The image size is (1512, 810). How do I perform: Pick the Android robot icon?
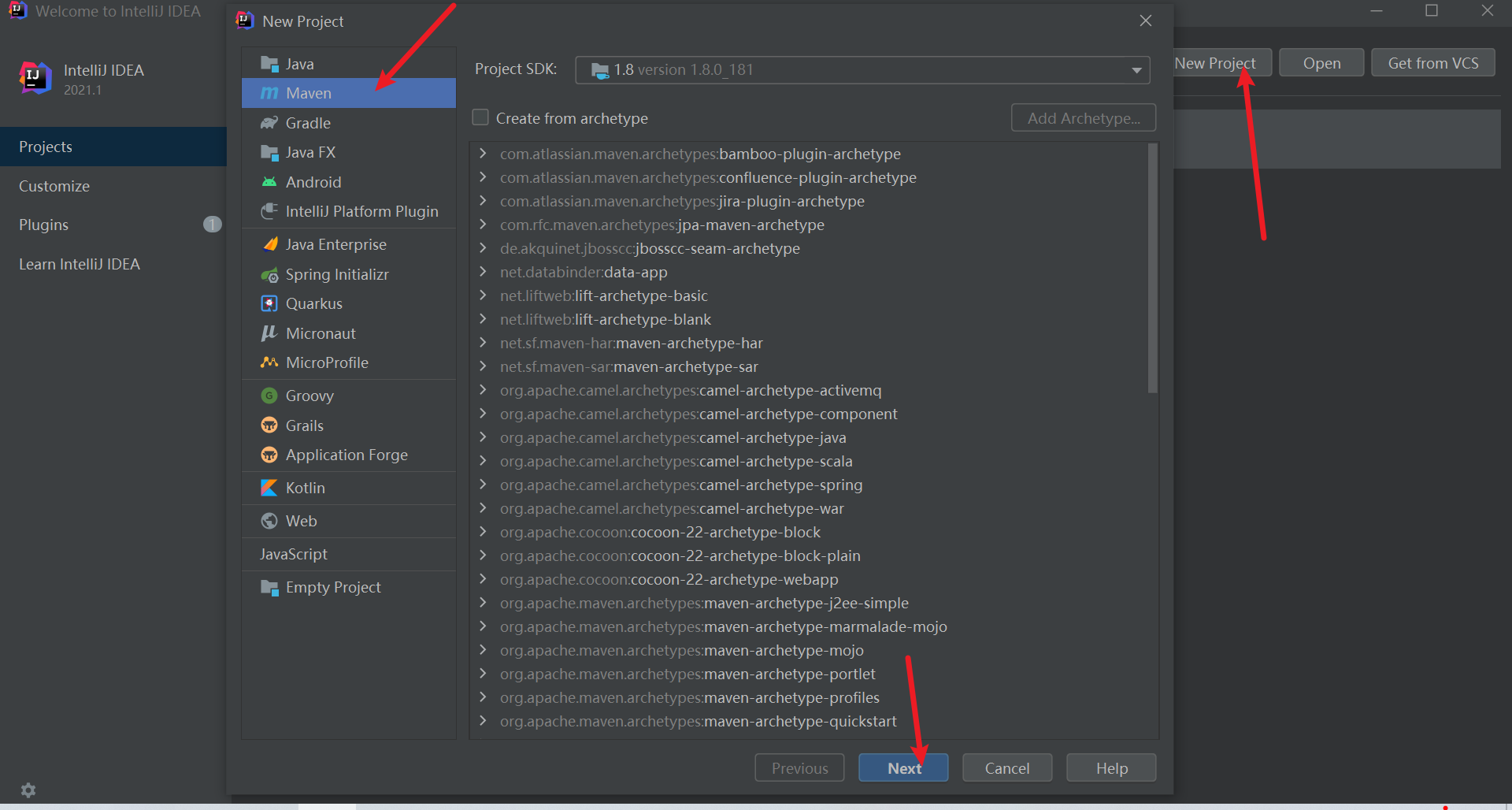pyautogui.click(x=269, y=182)
